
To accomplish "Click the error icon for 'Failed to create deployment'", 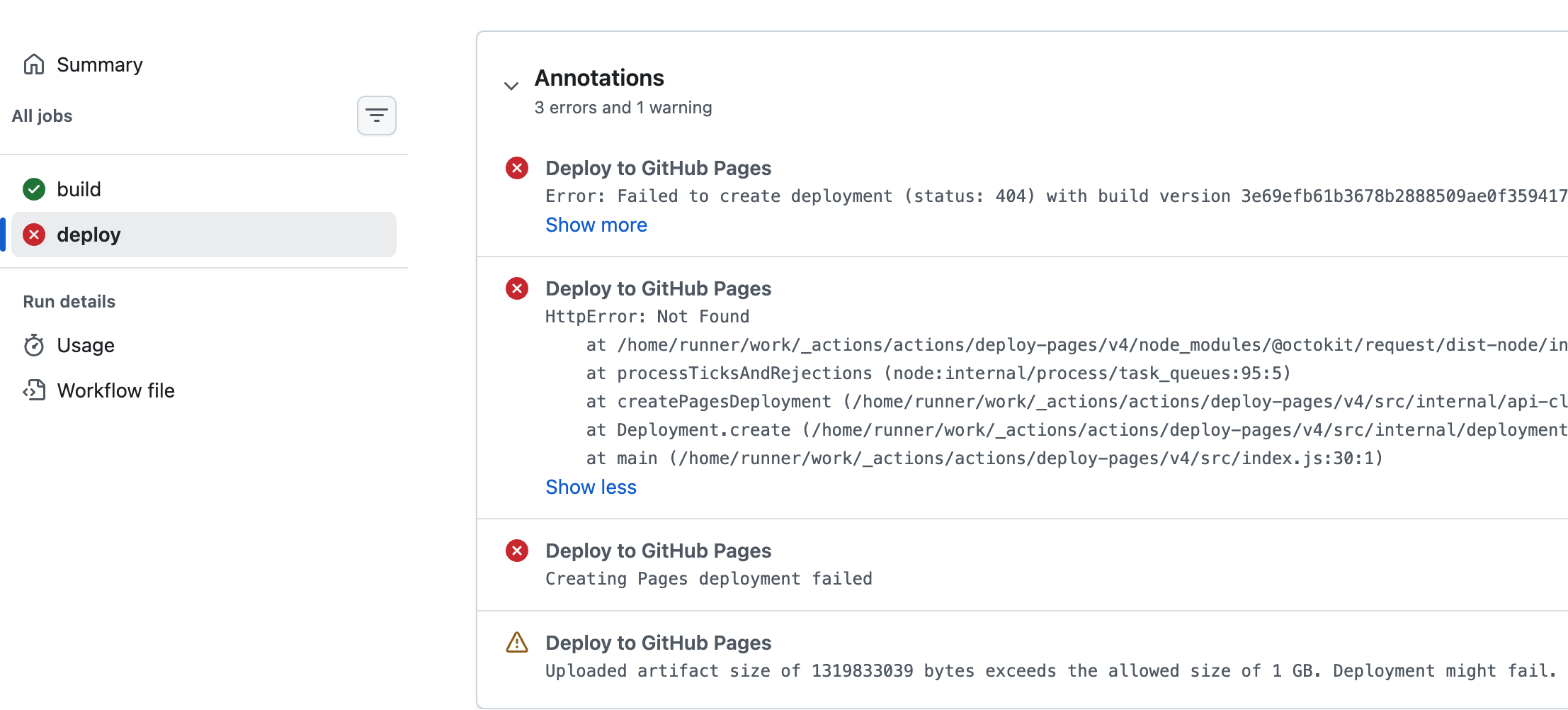I will tap(517, 168).
